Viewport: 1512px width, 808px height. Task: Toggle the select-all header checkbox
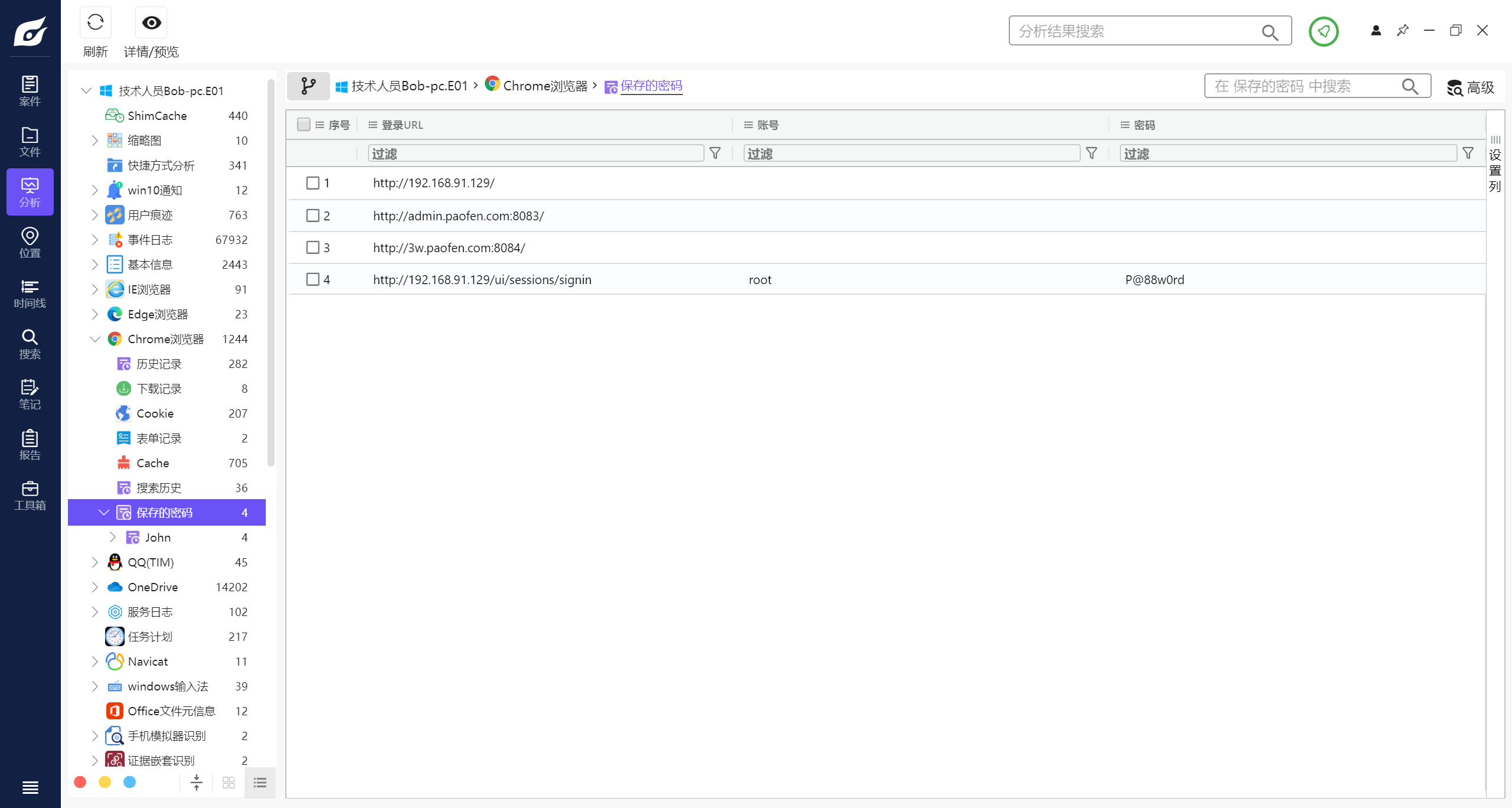pos(304,125)
